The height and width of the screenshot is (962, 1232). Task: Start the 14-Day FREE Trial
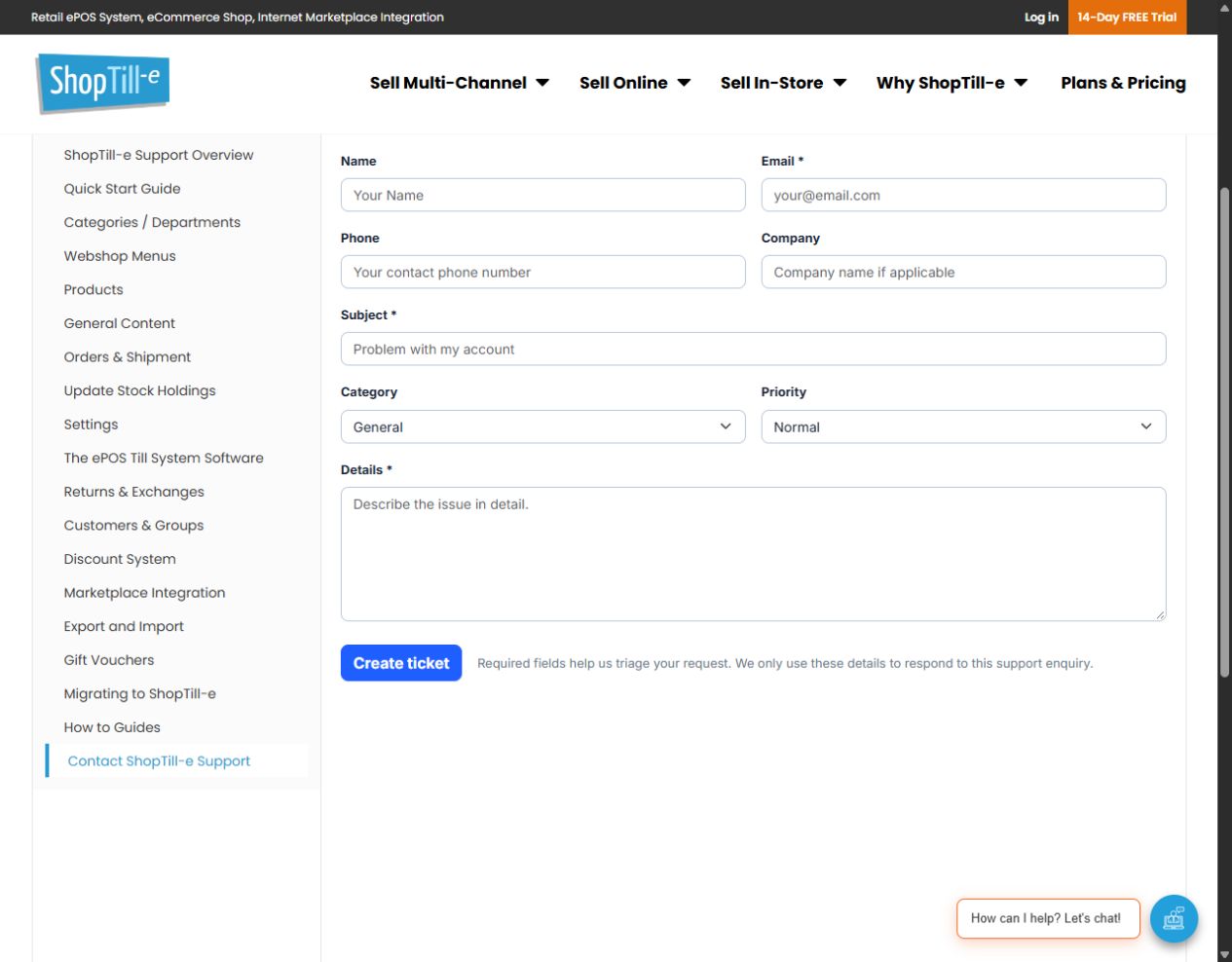pyautogui.click(x=1127, y=18)
